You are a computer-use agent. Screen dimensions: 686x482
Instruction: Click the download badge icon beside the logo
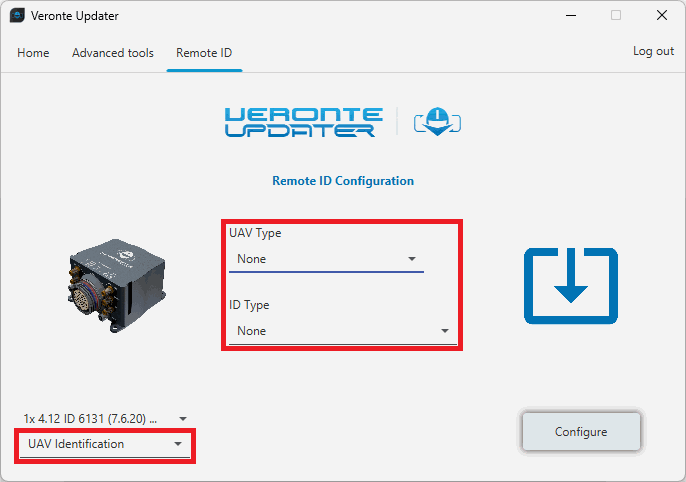pyautogui.click(x=437, y=121)
